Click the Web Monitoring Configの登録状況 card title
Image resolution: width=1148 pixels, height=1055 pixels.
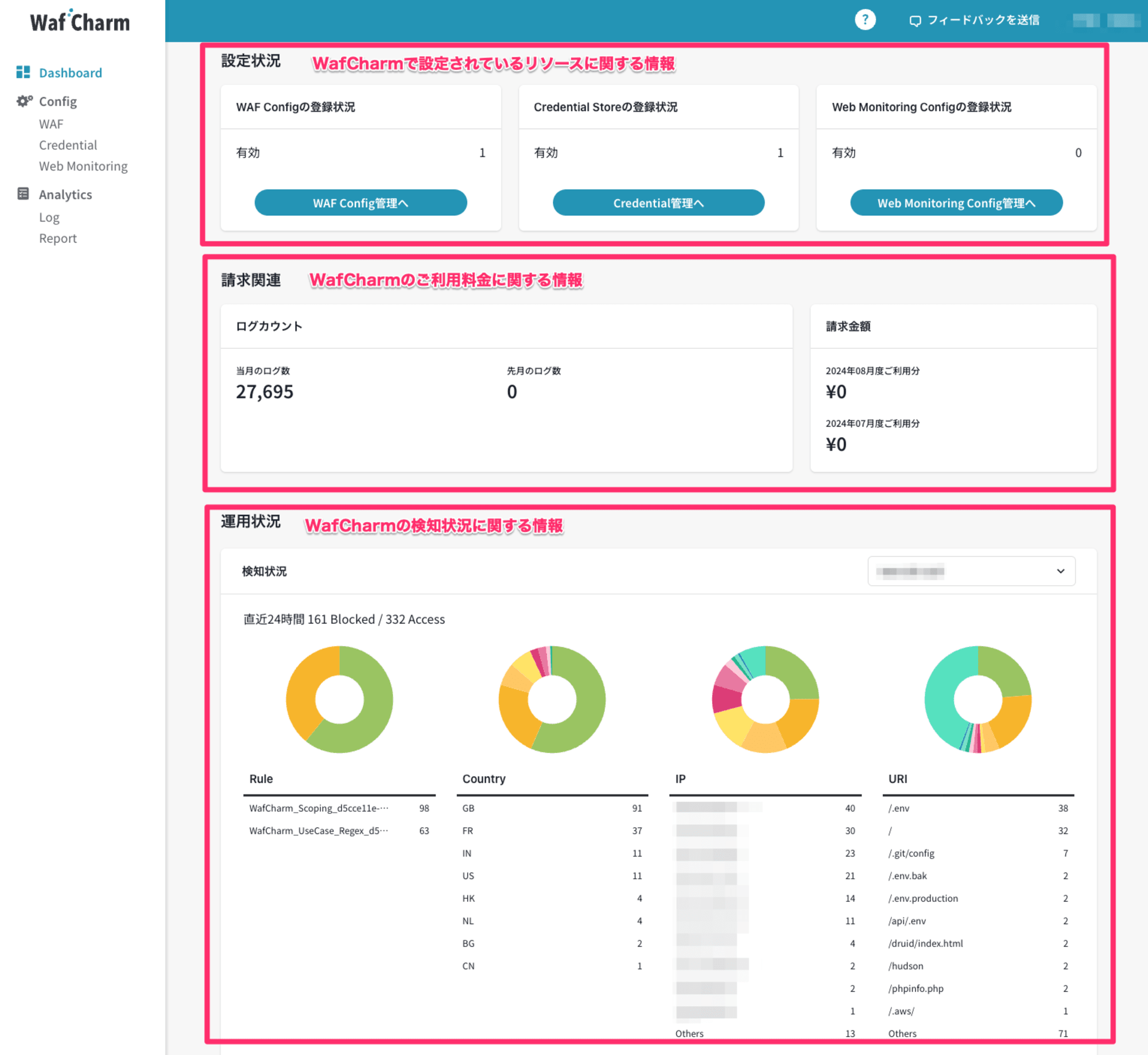click(x=922, y=107)
